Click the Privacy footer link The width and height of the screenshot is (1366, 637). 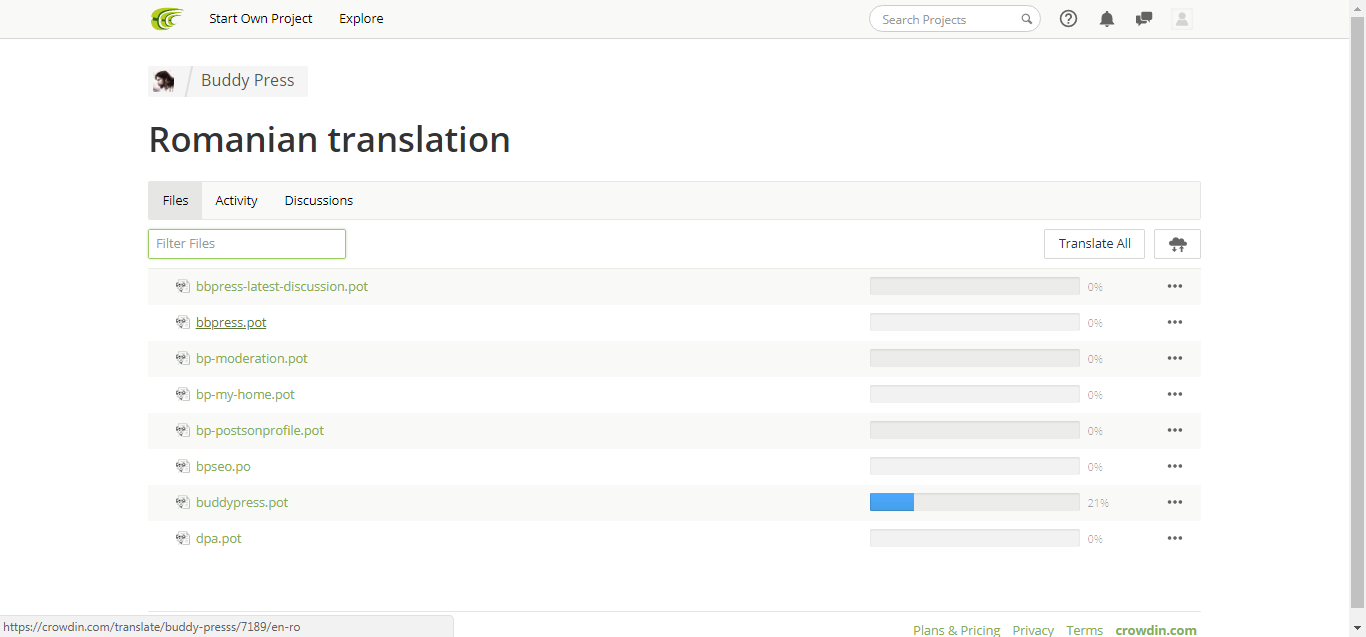[x=1033, y=630]
